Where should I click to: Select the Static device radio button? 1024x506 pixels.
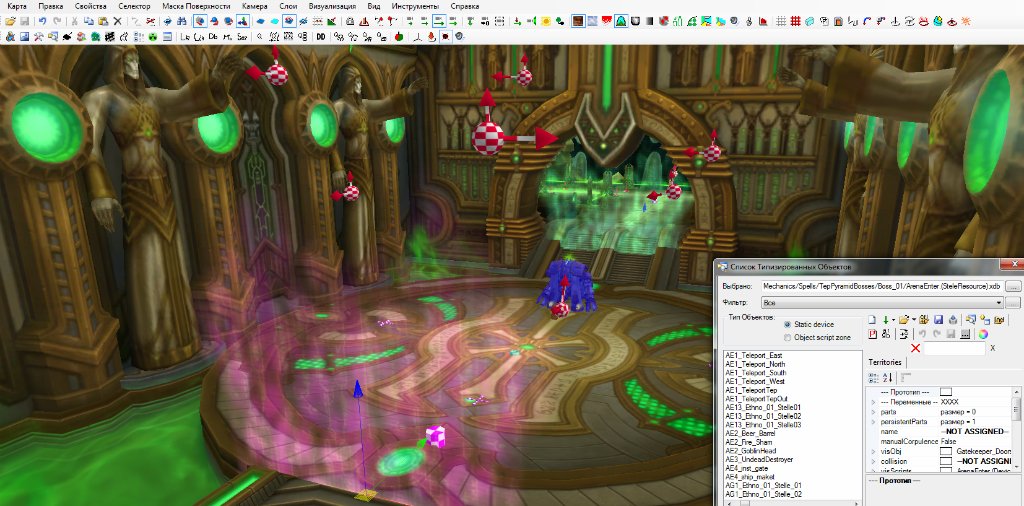click(x=787, y=324)
